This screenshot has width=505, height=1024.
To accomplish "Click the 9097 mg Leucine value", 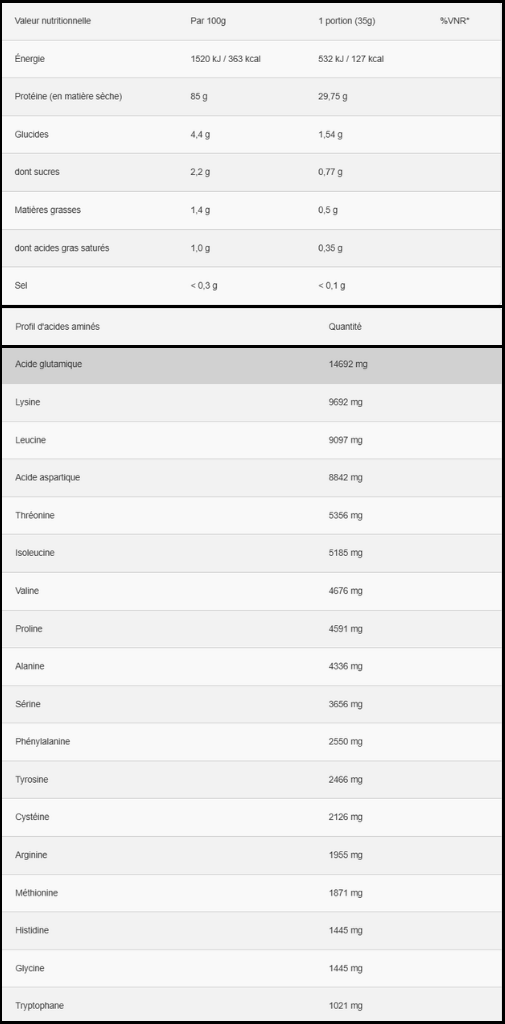I will (x=346, y=440).
